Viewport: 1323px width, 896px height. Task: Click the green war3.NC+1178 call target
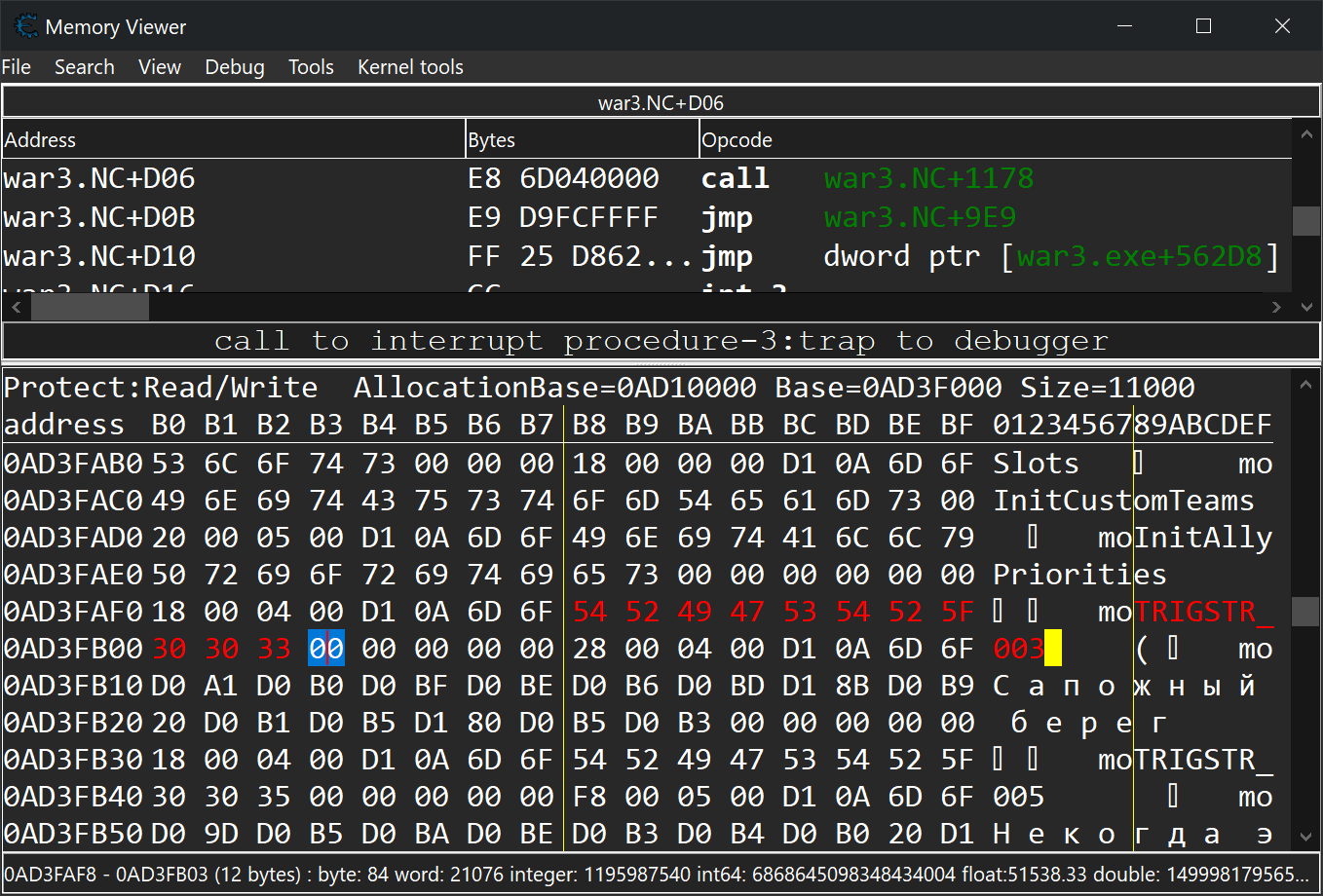928,178
